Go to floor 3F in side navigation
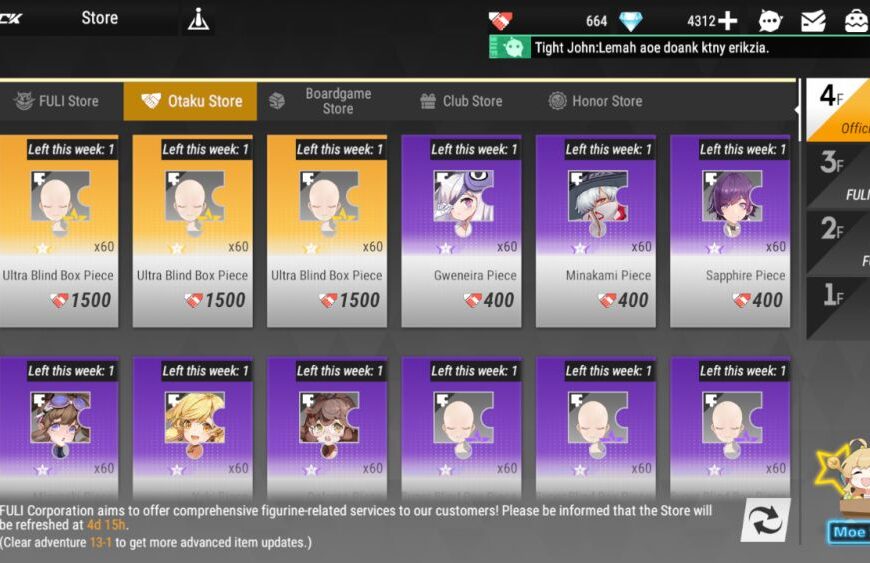 click(x=838, y=175)
